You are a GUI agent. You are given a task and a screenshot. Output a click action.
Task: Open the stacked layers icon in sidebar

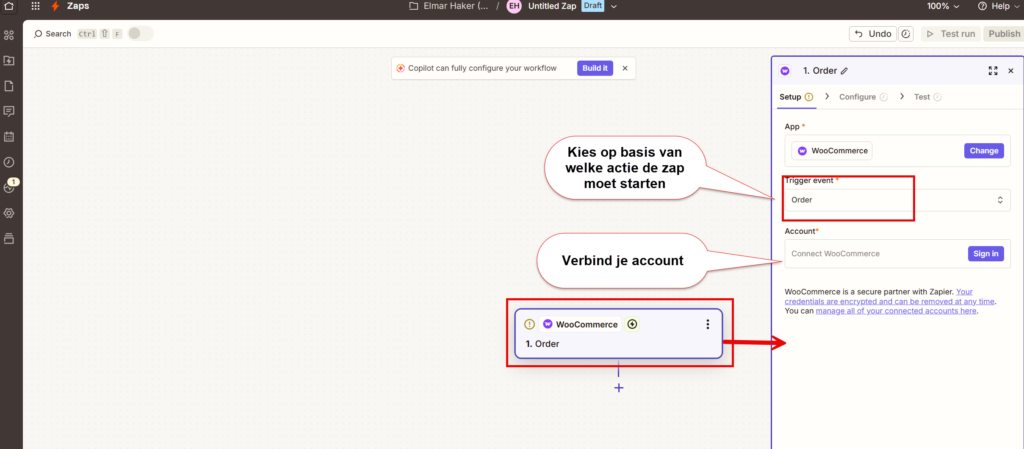[8, 239]
